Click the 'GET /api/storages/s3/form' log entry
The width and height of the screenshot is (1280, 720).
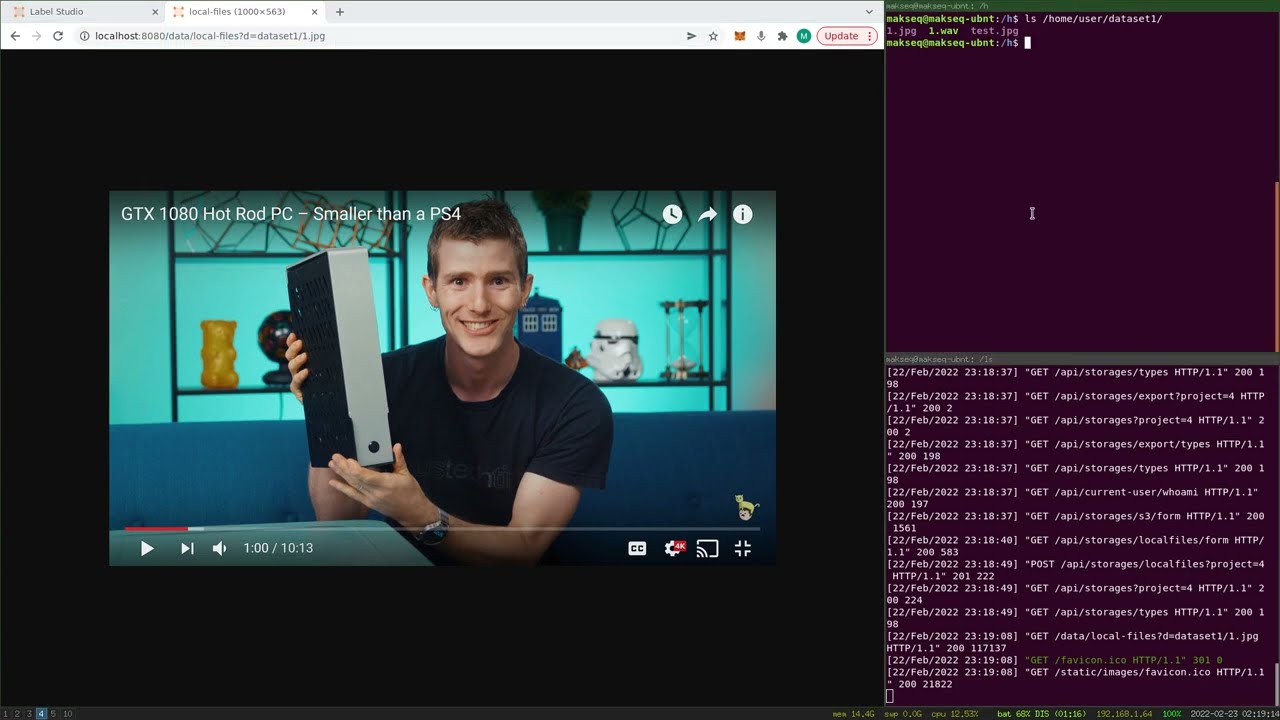[1075, 522]
